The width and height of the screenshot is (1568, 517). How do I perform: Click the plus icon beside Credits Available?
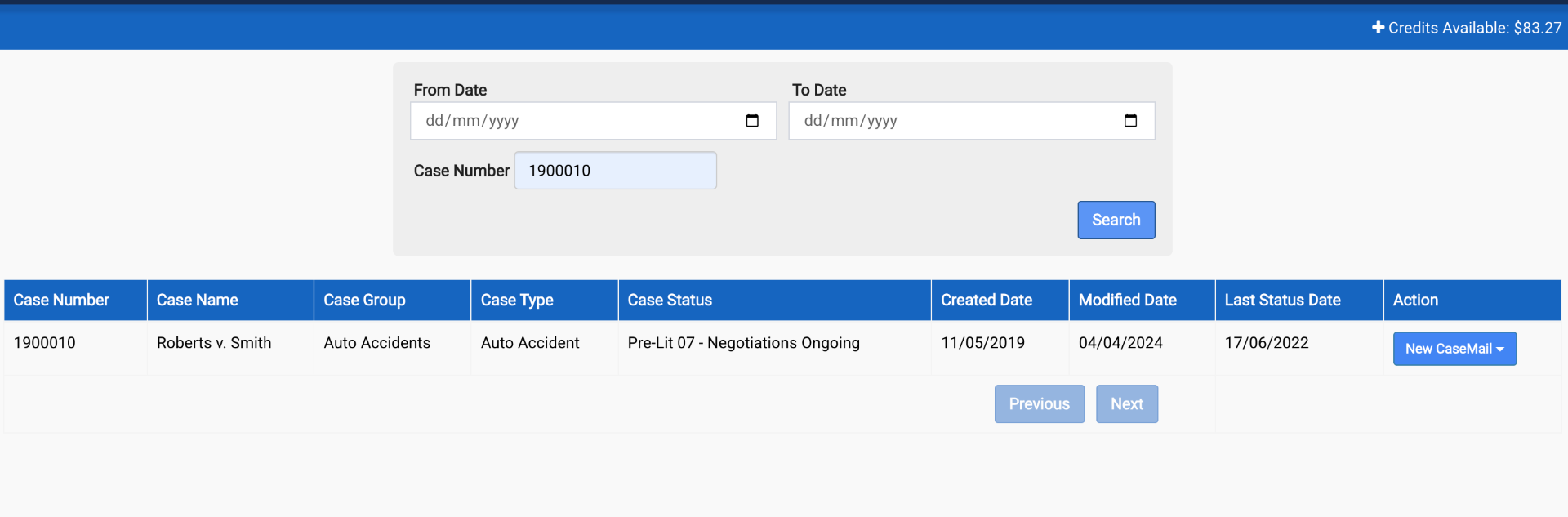coord(1378,28)
